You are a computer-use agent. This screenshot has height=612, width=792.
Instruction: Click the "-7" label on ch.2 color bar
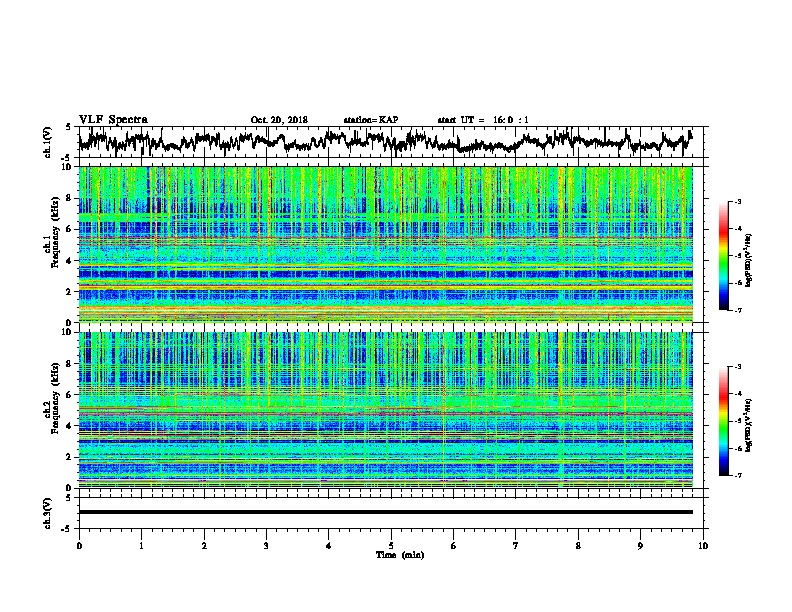click(738, 475)
